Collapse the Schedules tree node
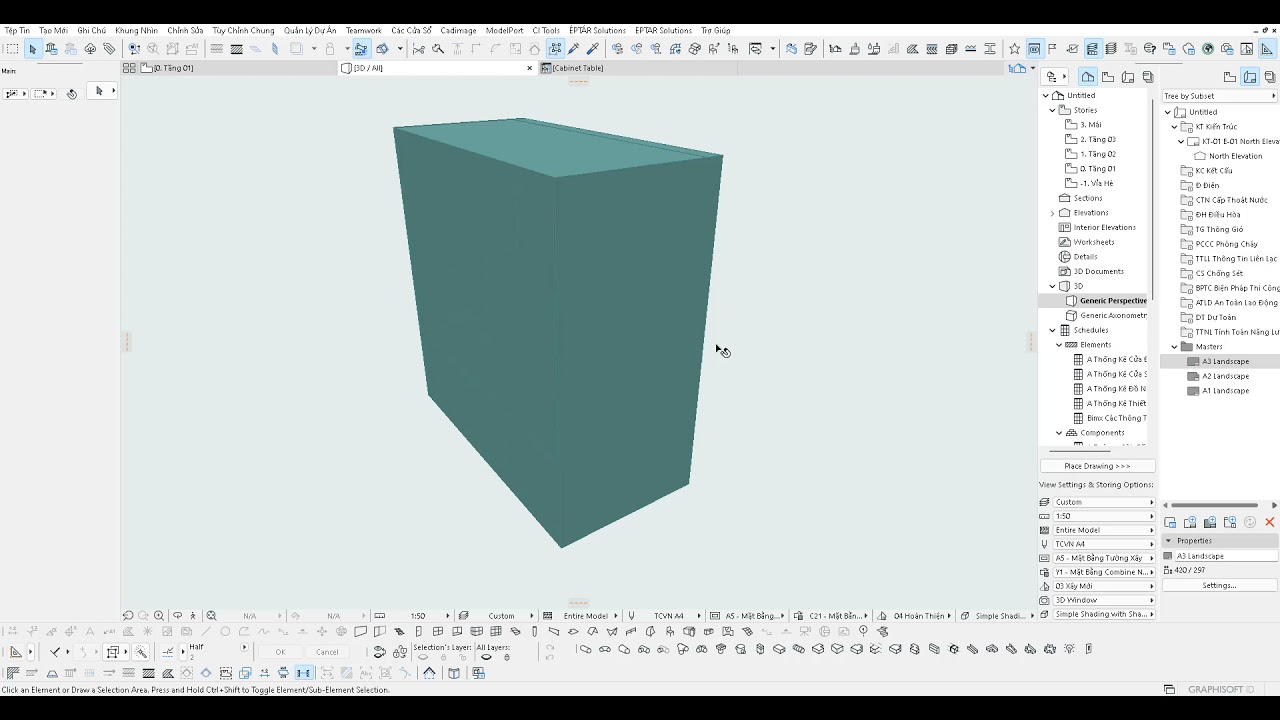Viewport: 1280px width, 720px height. pyautogui.click(x=1052, y=330)
